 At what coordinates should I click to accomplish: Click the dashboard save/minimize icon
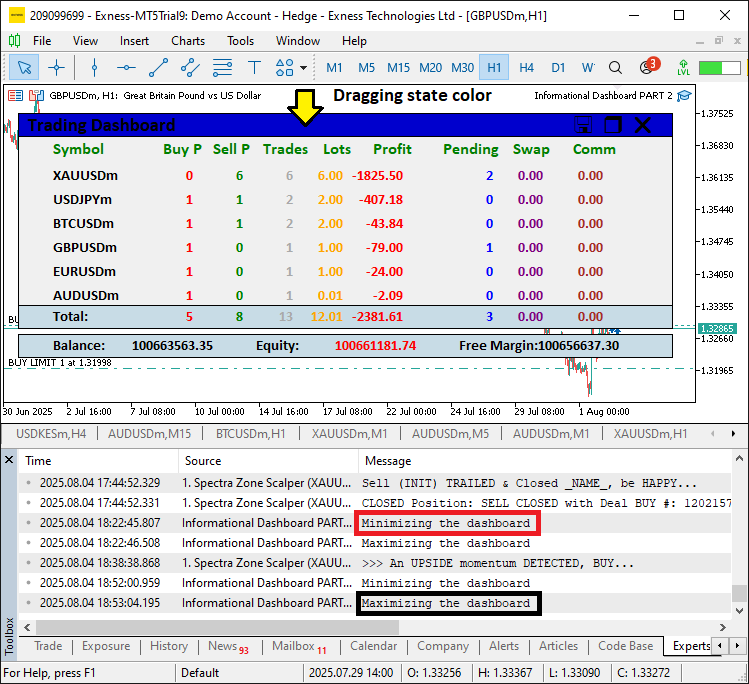[x=583, y=125]
